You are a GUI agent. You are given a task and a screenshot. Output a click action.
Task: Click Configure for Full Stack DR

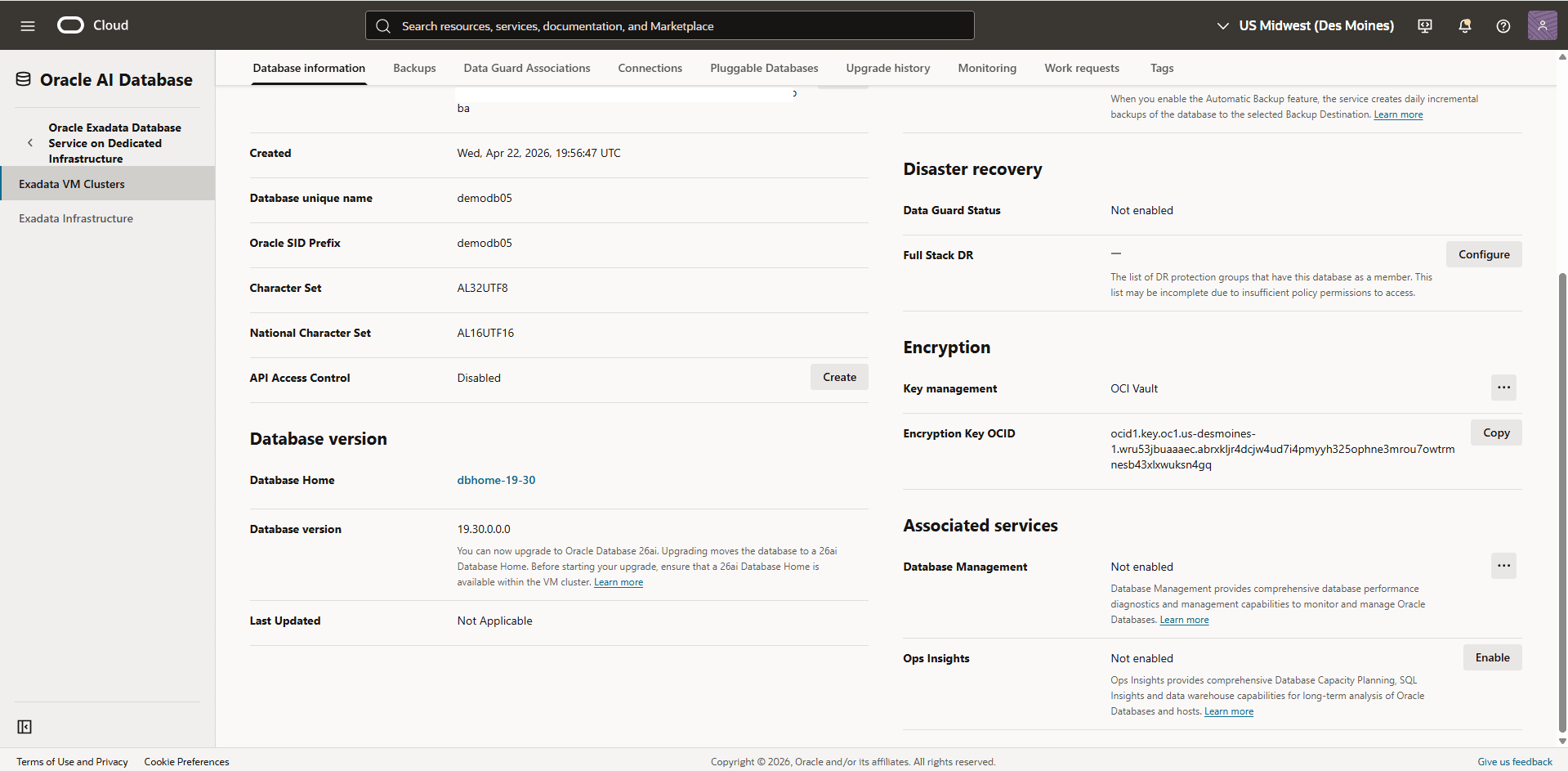1484,254
